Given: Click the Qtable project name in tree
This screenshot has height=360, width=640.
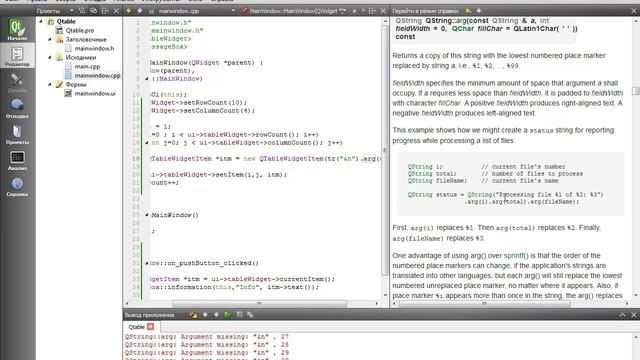Looking at the screenshot, I should pos(66,21).
